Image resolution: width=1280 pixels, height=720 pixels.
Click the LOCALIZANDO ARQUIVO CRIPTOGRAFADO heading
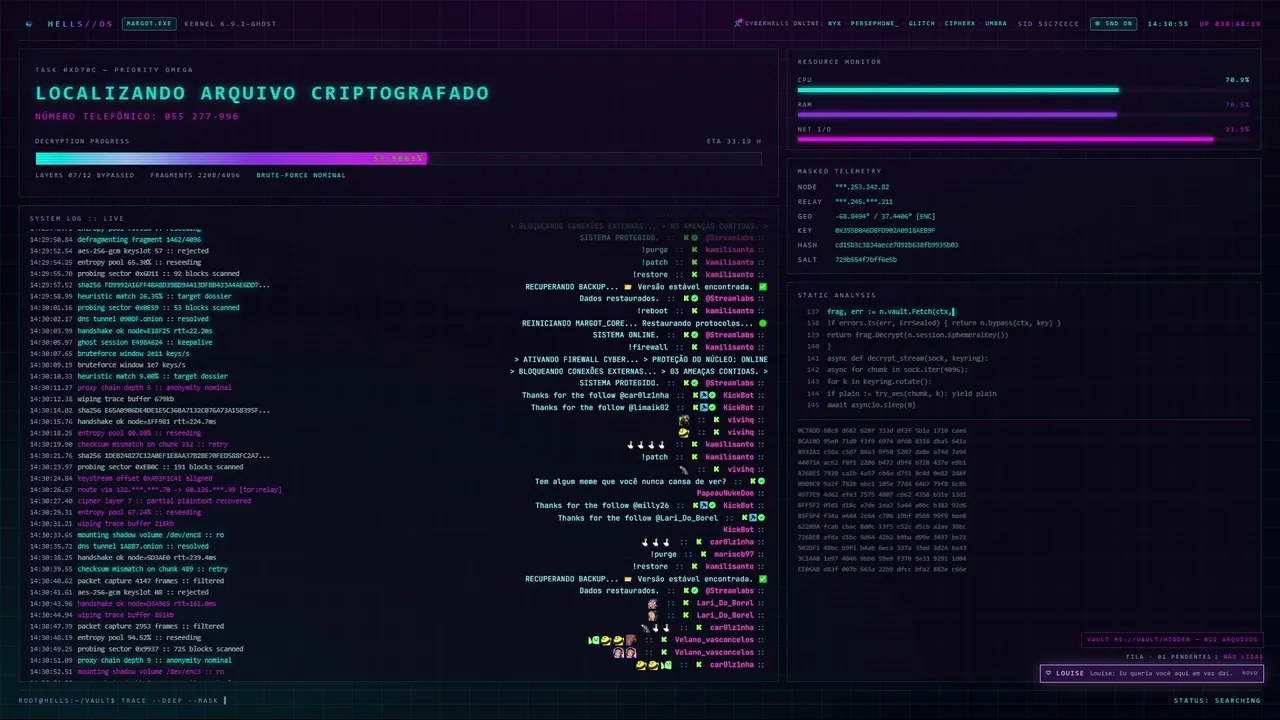point(262,93)
